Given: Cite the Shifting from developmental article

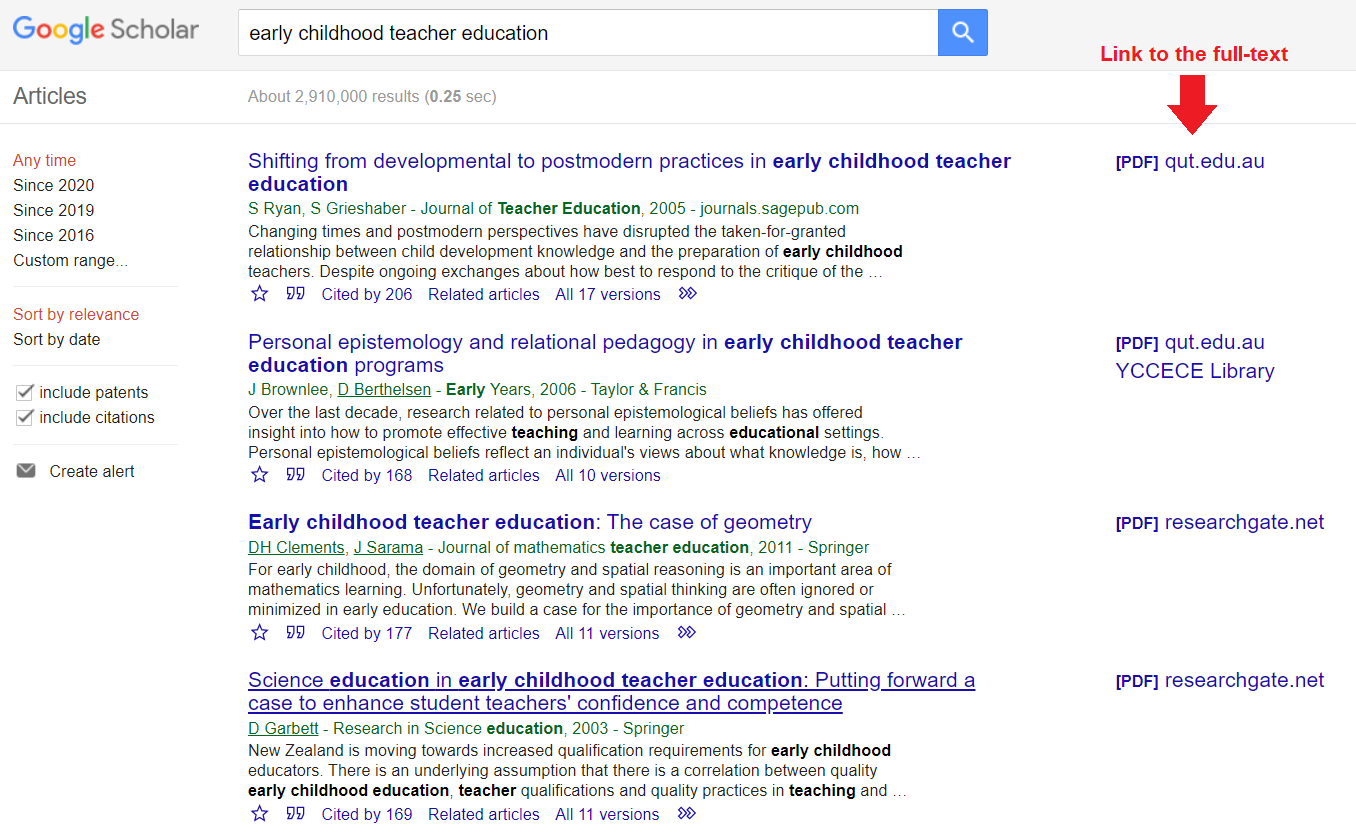Looking at the screenshot, I should (x=295, y=294).
